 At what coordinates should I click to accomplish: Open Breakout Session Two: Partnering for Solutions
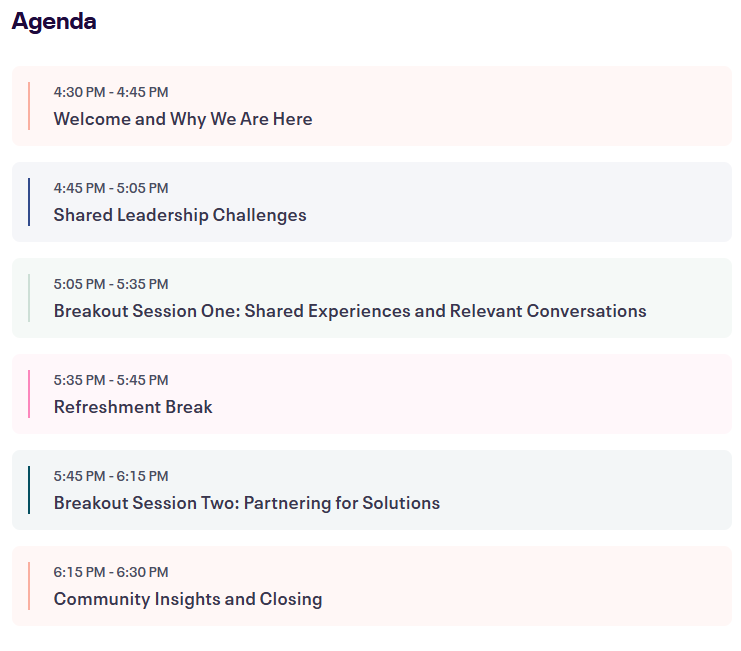247,502
